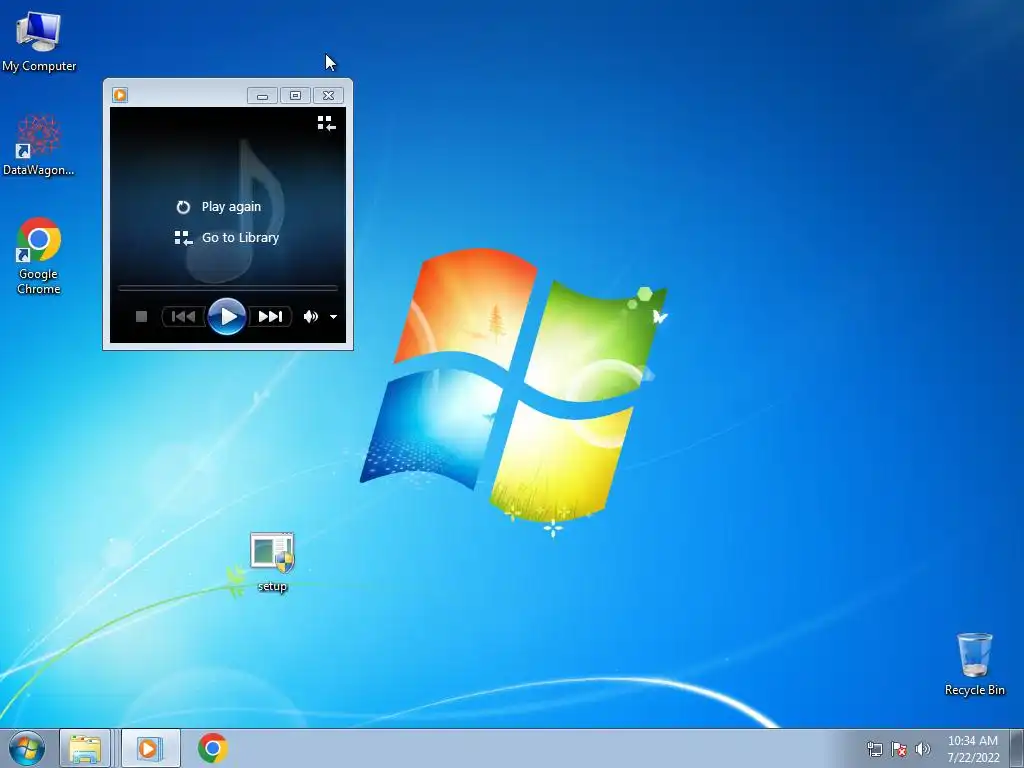This screenshot has height=768, width=1024.
Task: Skip to the next track
Action: click(x=270, y=317)
